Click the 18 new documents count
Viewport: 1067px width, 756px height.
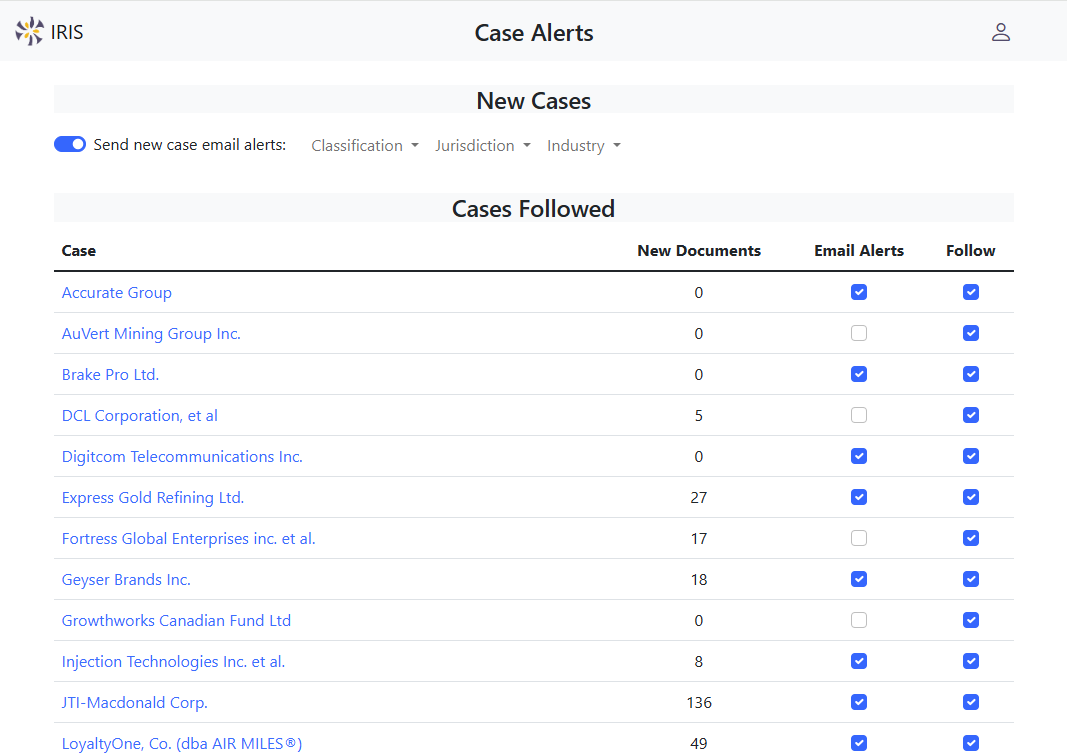click(699, 580)
